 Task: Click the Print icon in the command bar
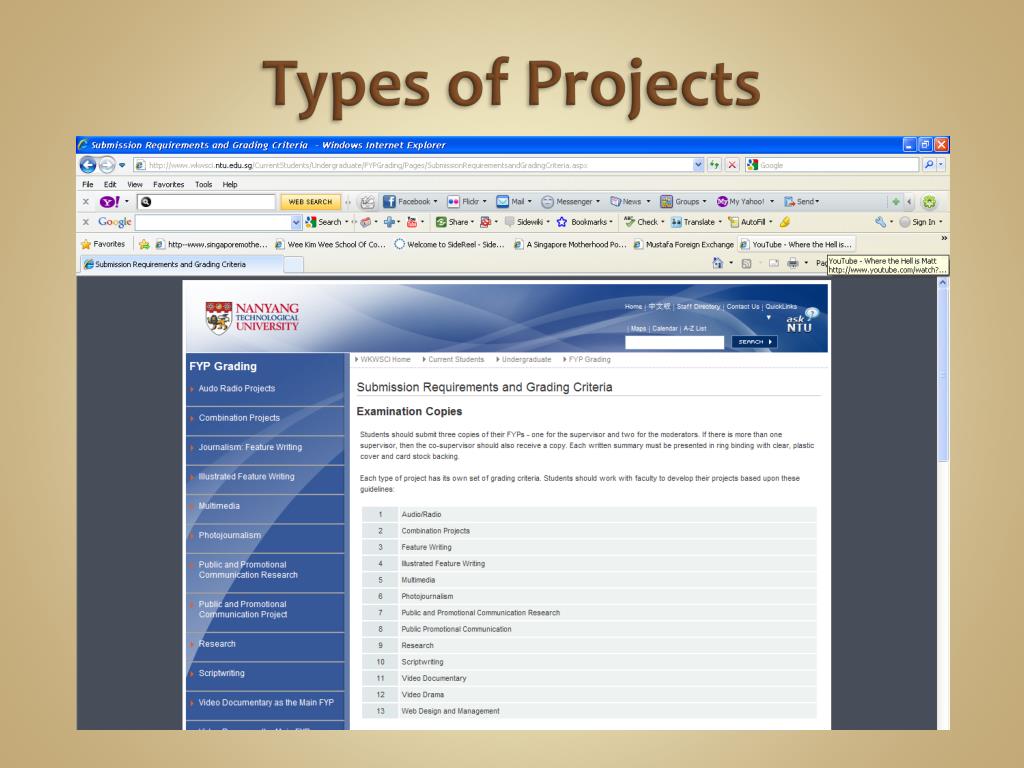(x=793, y=263)
